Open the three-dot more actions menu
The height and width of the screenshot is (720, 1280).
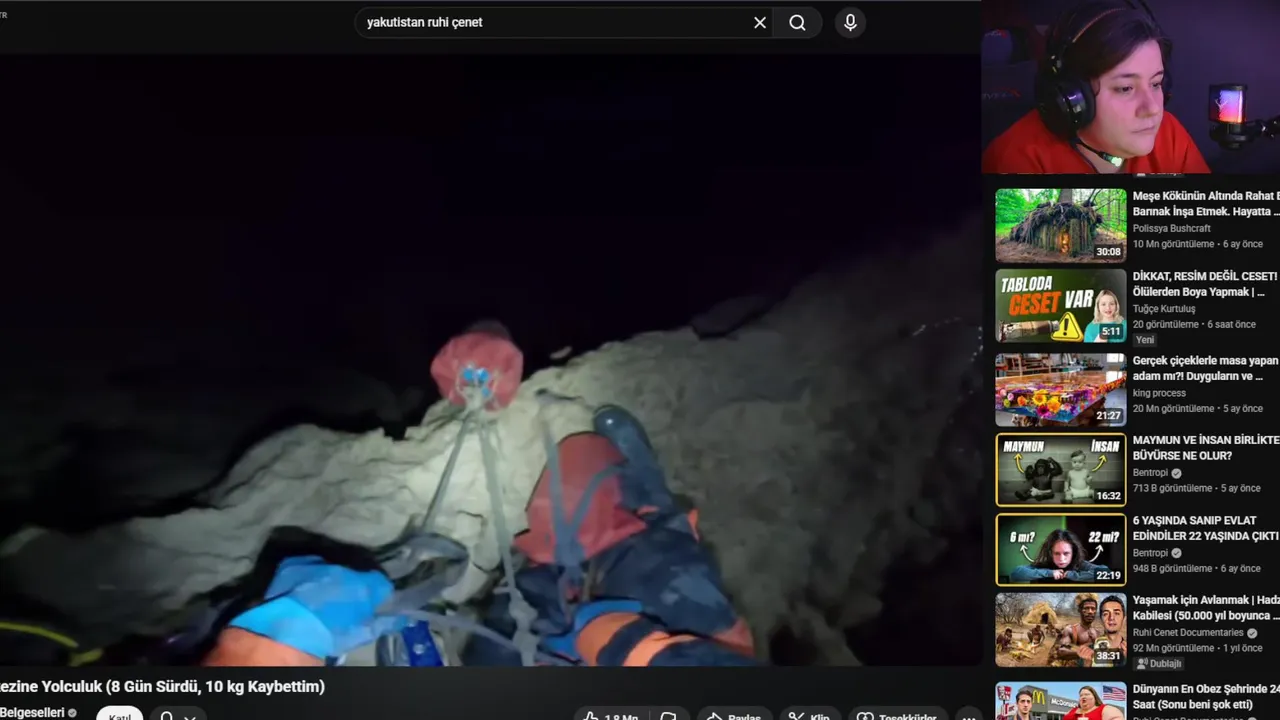(x=968, y=715)
